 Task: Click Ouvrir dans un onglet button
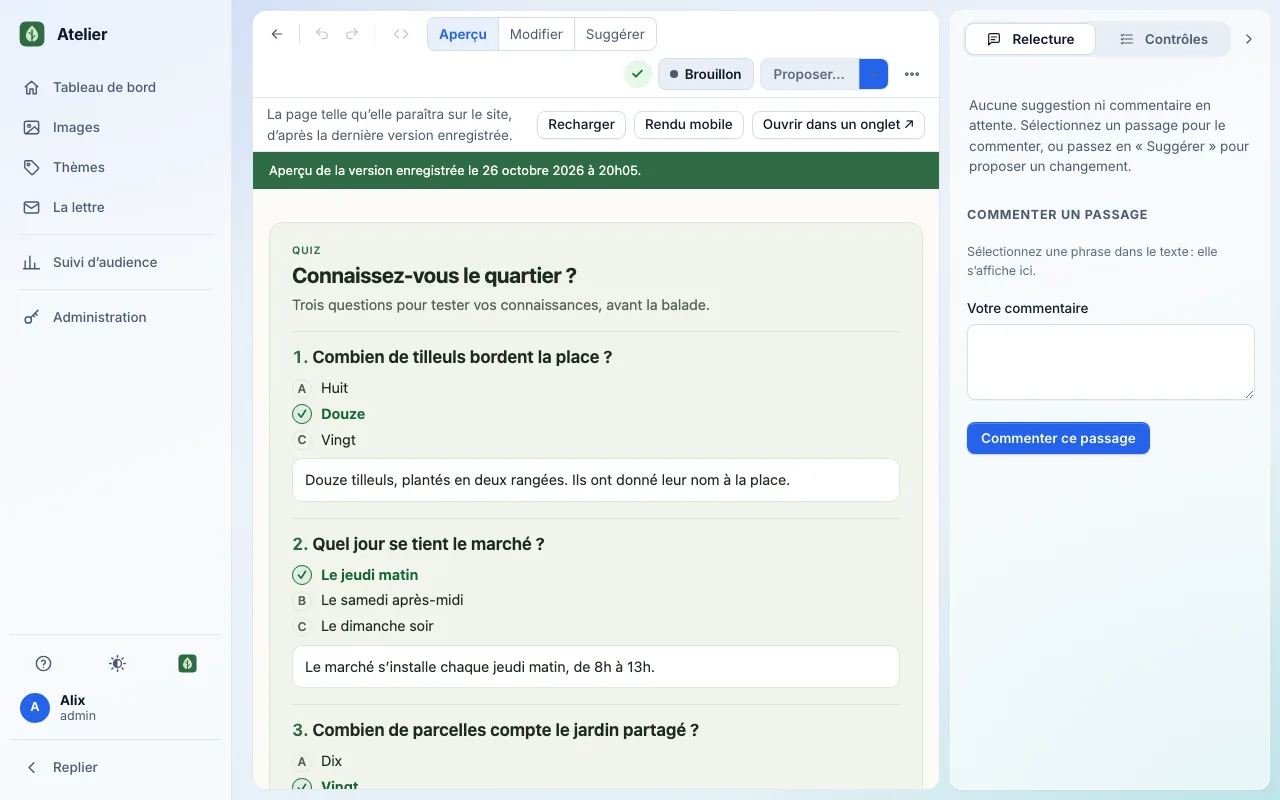838,125
